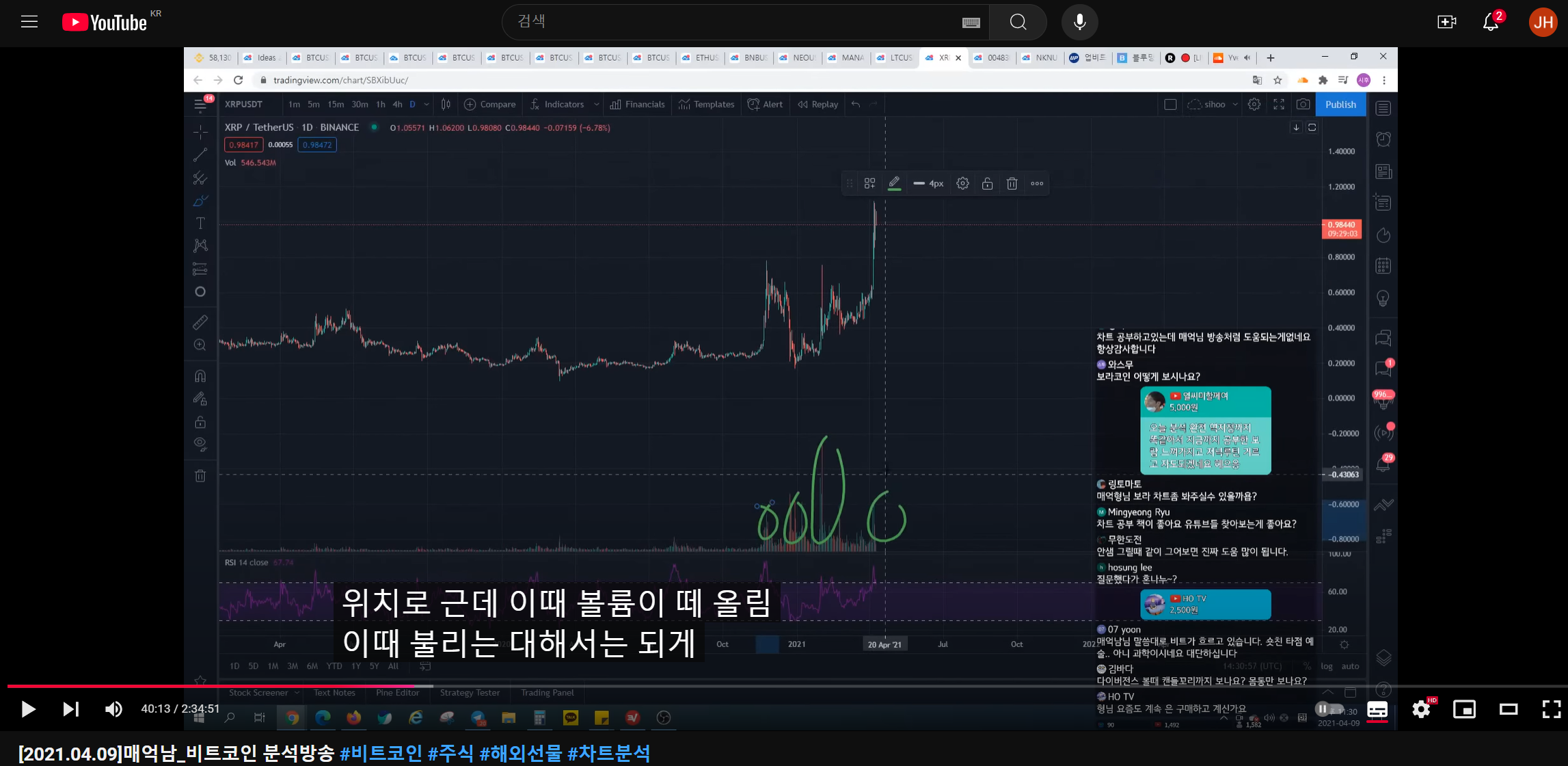1568x766 pixels.
Task: Open the #차트분석 hashtag link
Action: (x=609, y=753)
